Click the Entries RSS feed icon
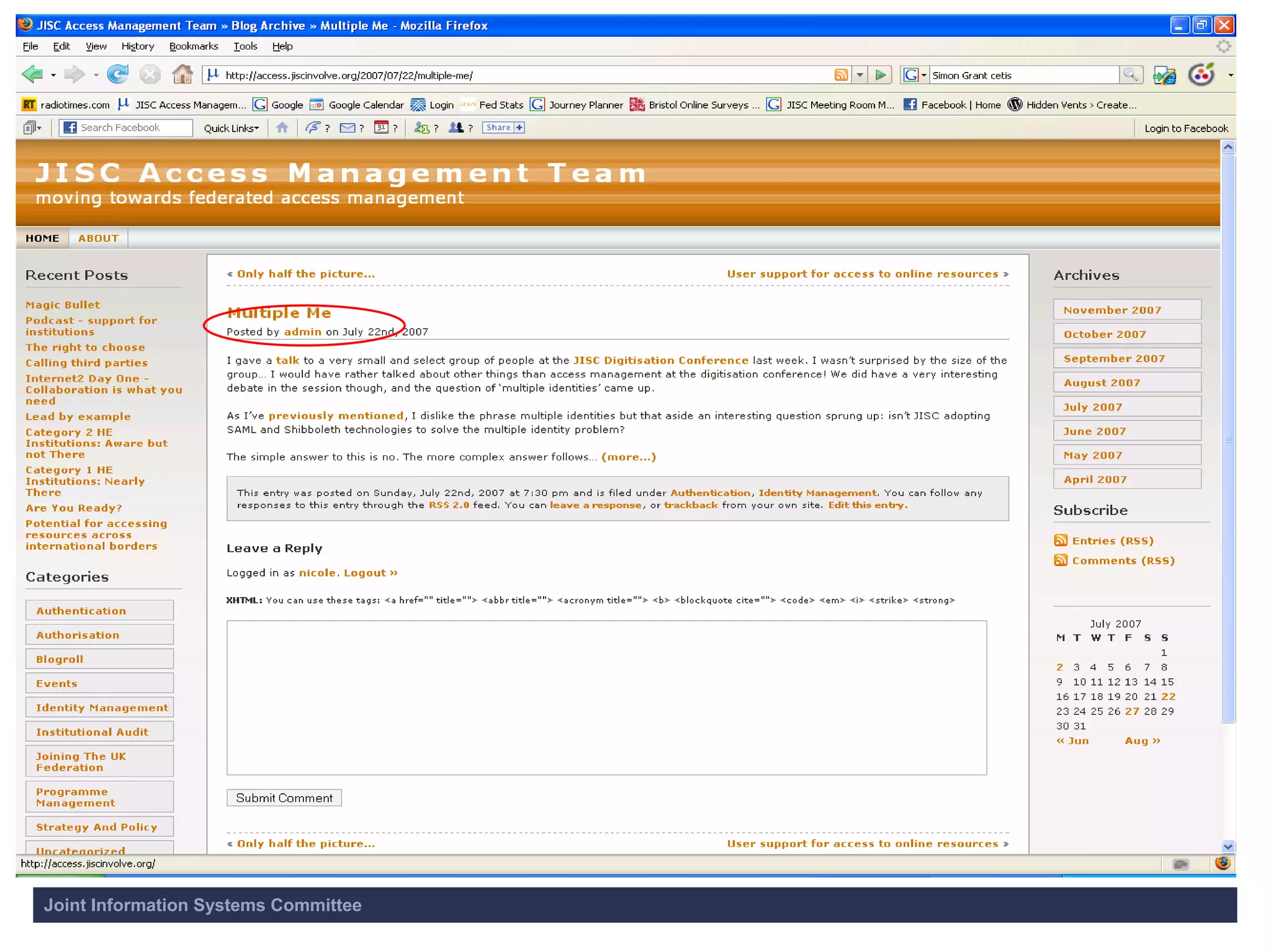 click(1061, 541)
